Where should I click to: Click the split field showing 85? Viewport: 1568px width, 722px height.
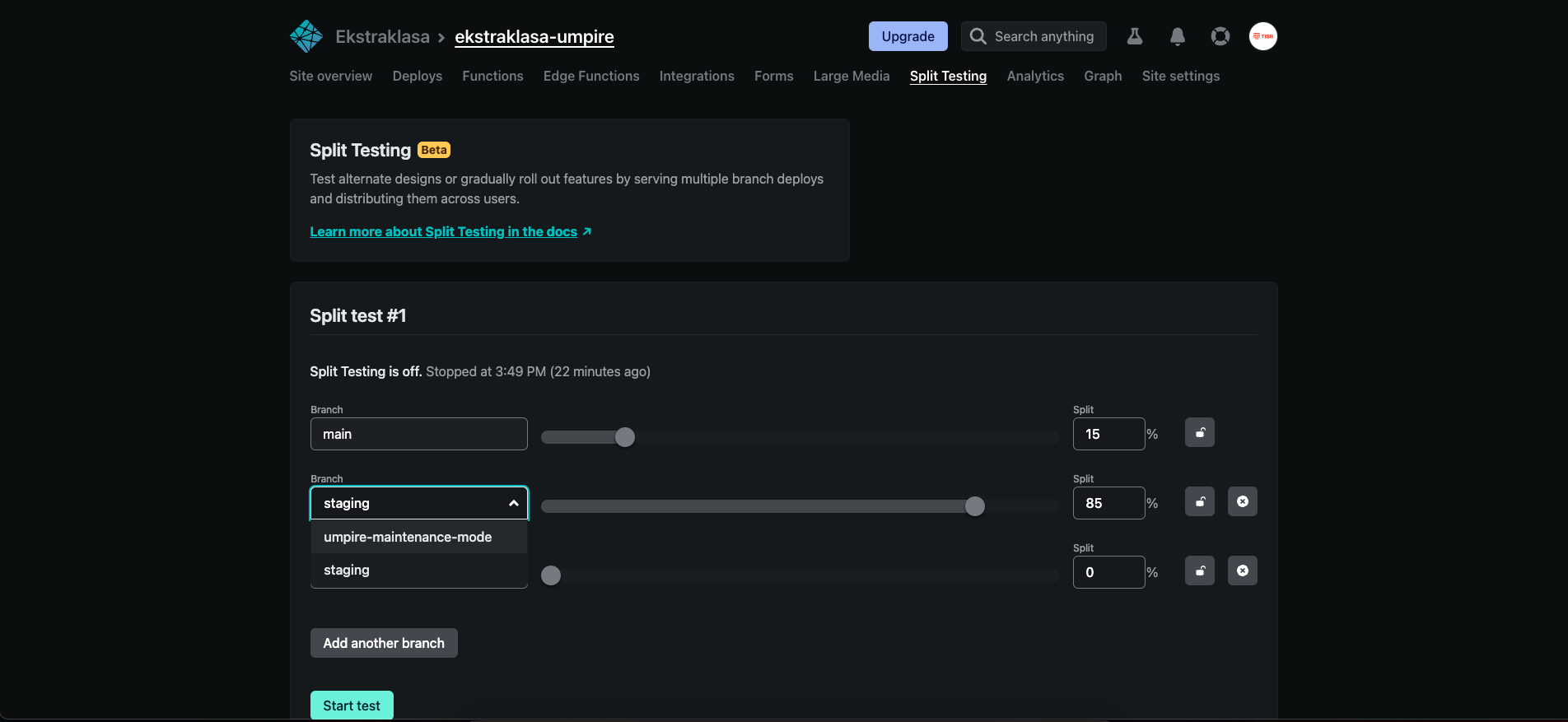click(x=1108, y=503)
